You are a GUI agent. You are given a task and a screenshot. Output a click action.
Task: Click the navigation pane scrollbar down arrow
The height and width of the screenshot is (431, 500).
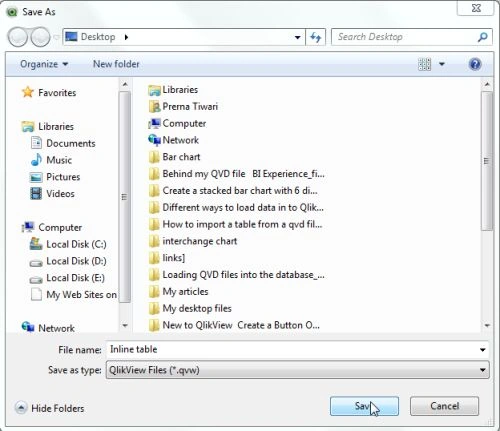click(x=125, y=325)
